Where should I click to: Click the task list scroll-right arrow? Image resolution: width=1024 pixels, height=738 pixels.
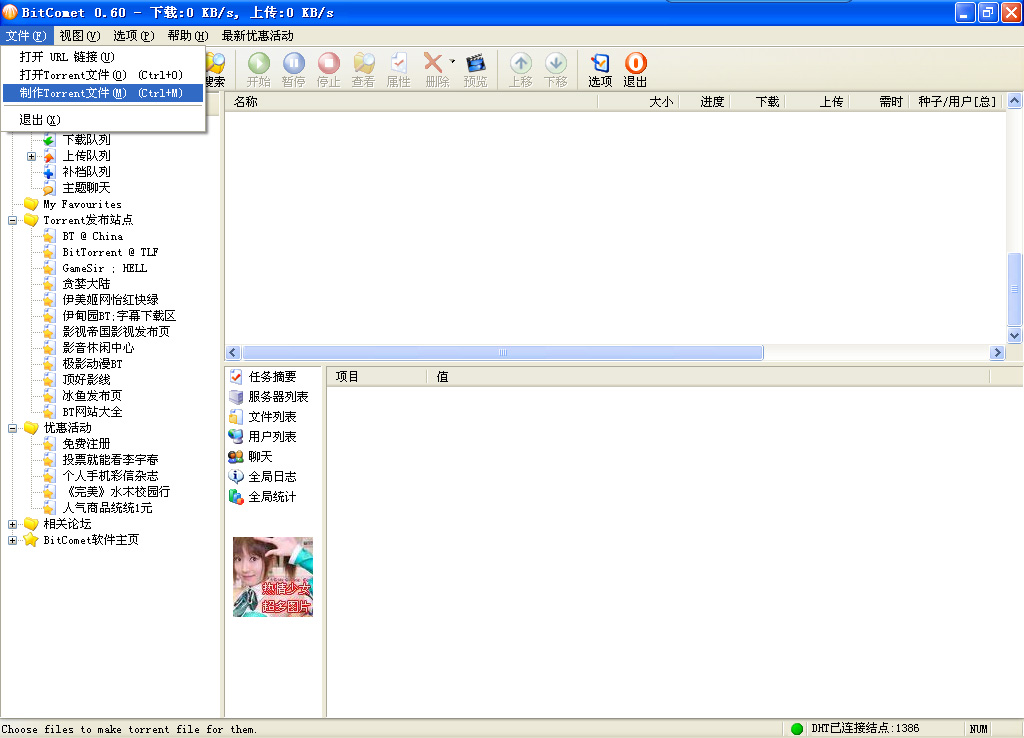tap(997, 353)
